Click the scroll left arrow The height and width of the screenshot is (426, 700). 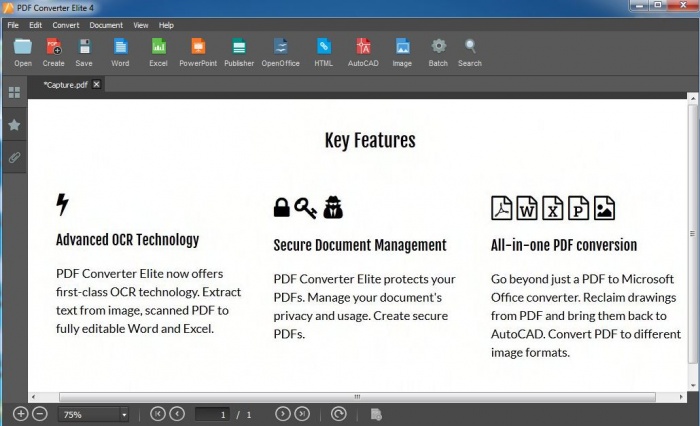(x=33, y=397)
